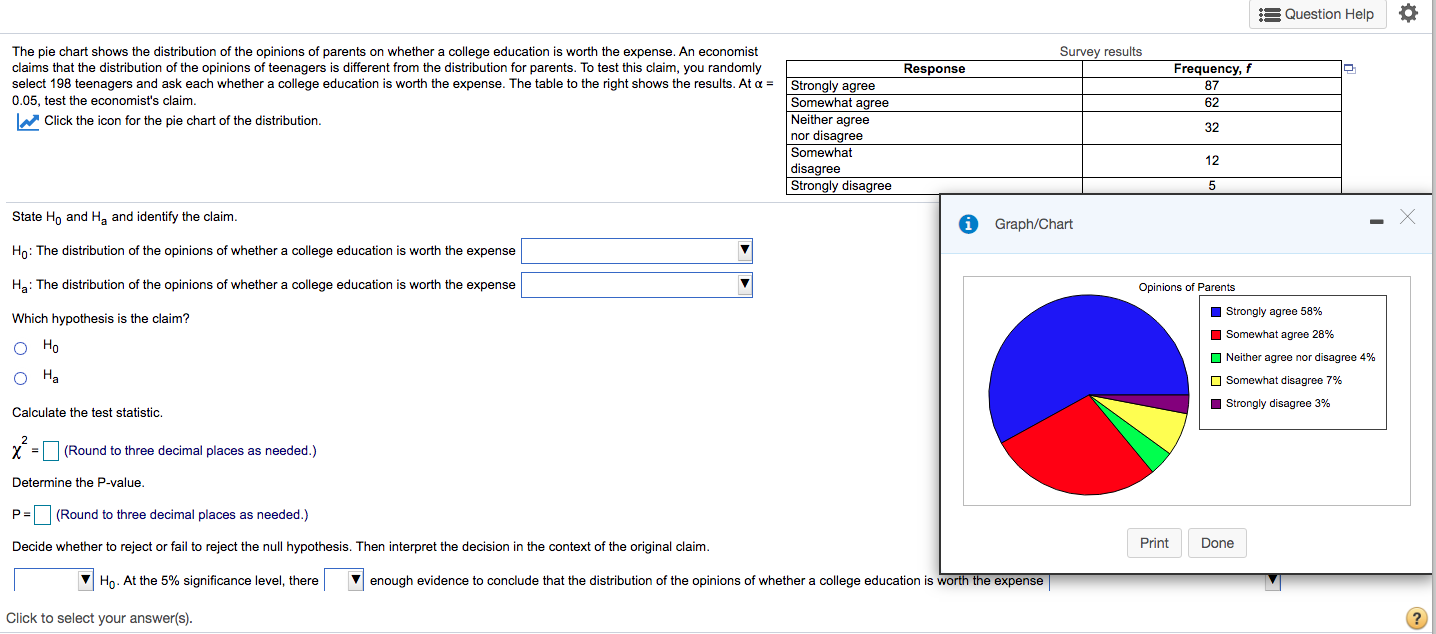
Task: Open the 'enough evidence' dropdown
Action: (344, 580)
